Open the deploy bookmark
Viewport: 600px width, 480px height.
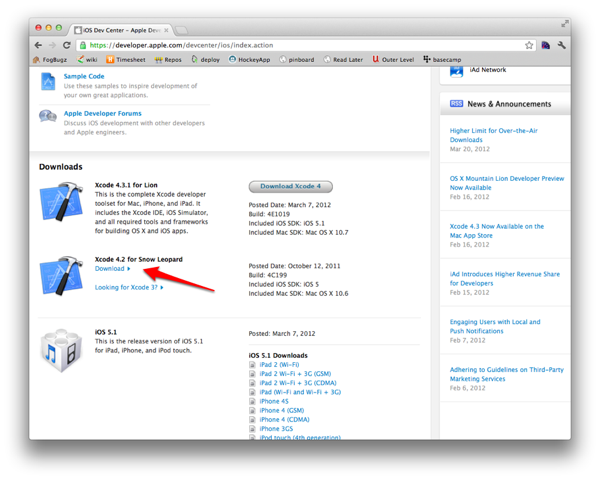point(205,60)
